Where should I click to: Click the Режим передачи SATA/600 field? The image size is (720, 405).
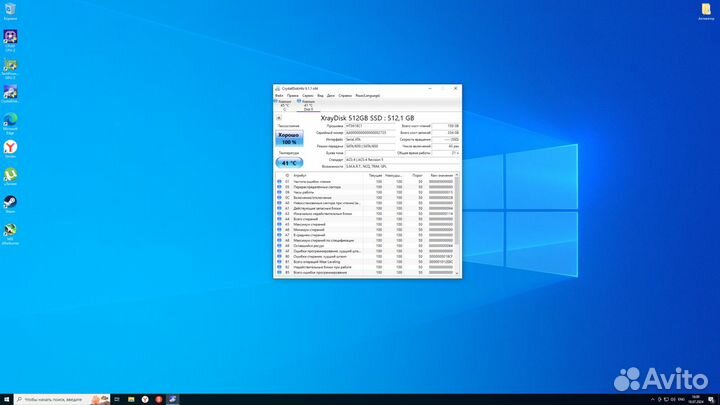point(370,146)
